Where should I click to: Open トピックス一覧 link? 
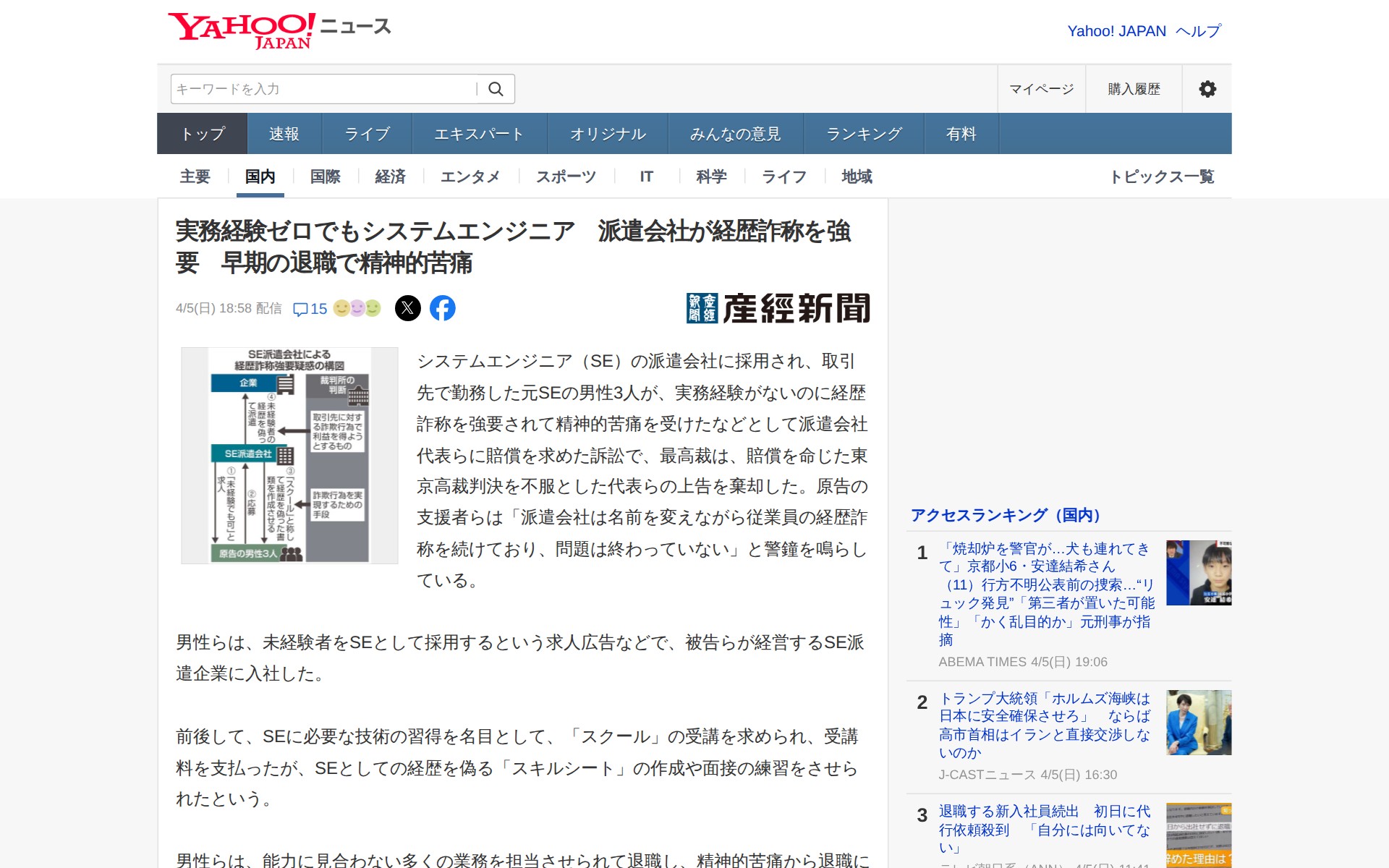point(1162,176)
